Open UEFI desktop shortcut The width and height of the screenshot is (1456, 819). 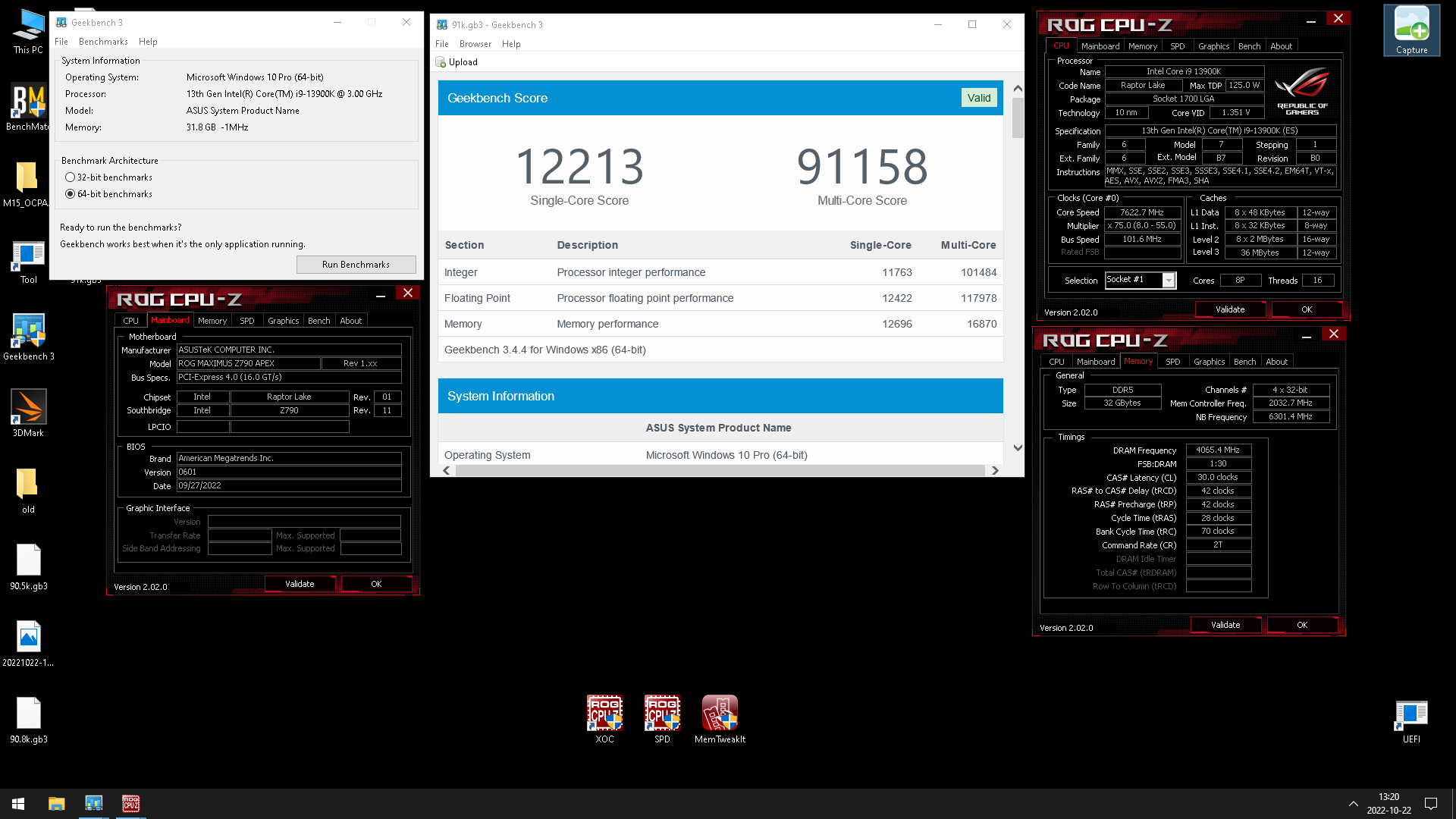click(x=1411, y=720)
